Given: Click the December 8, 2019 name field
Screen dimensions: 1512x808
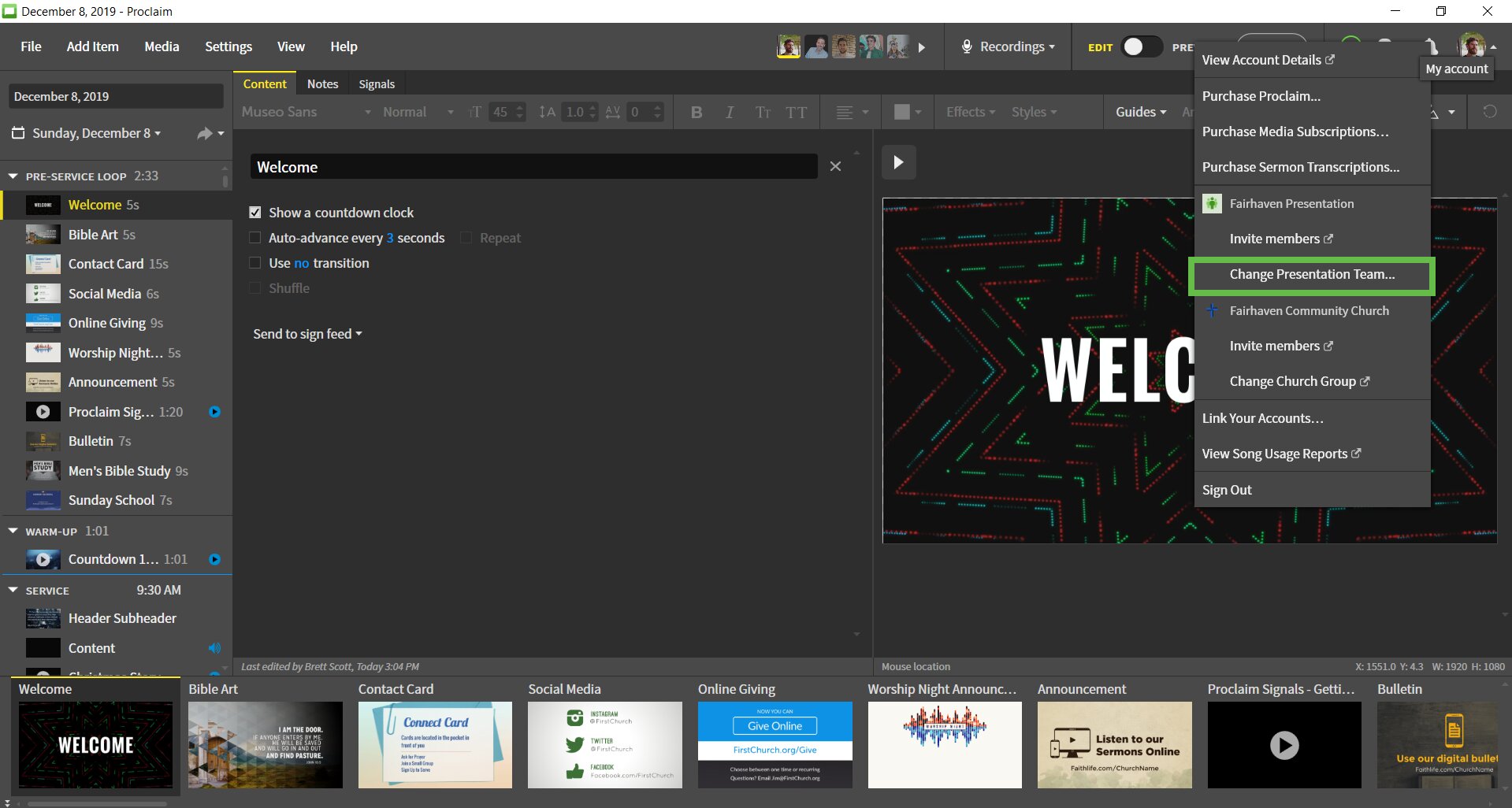Looking at the screenshot, I should click(116, 96).
